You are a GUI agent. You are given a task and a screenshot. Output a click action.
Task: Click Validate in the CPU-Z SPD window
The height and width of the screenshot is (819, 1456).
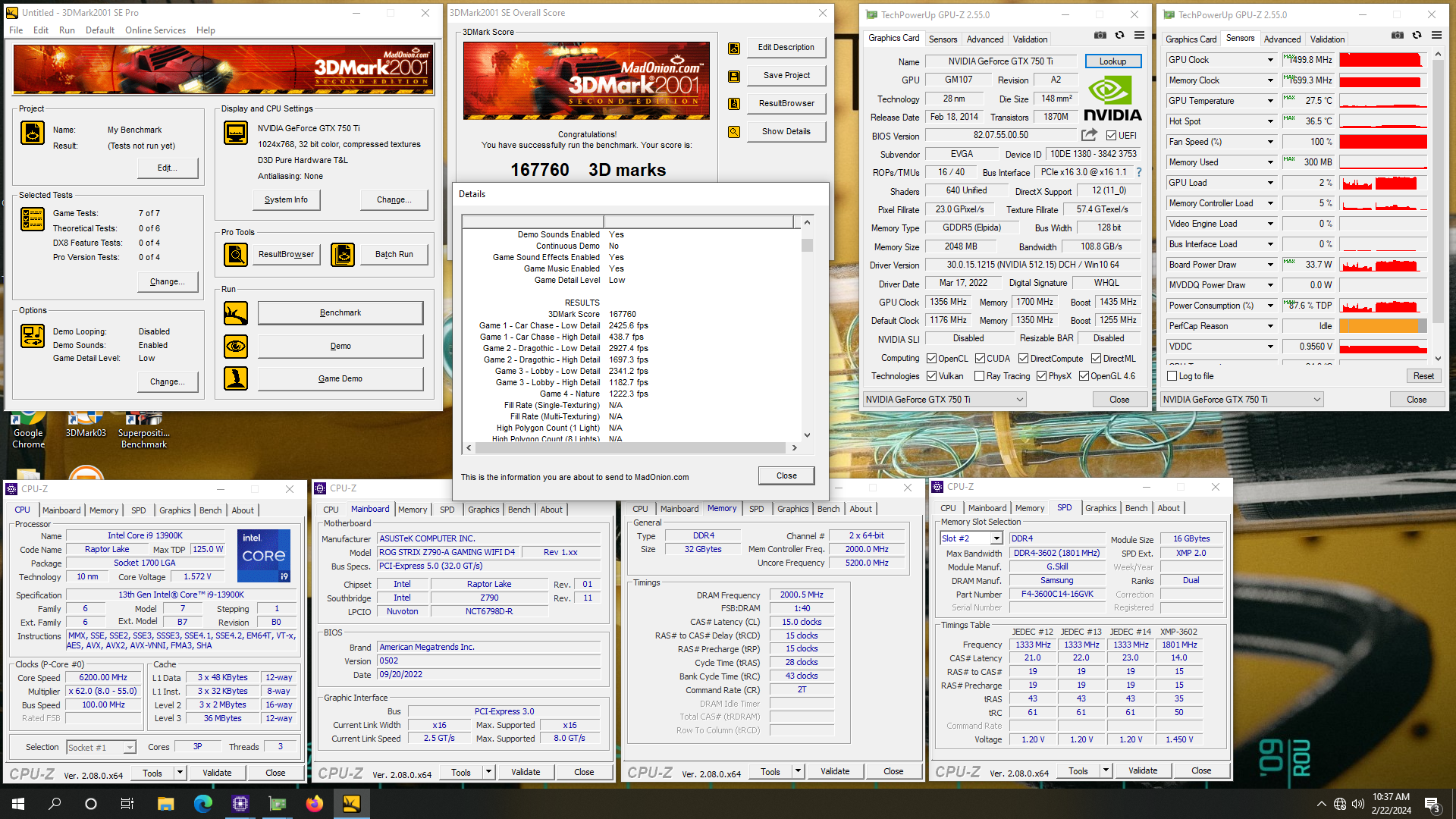[x=1143, y=771]
